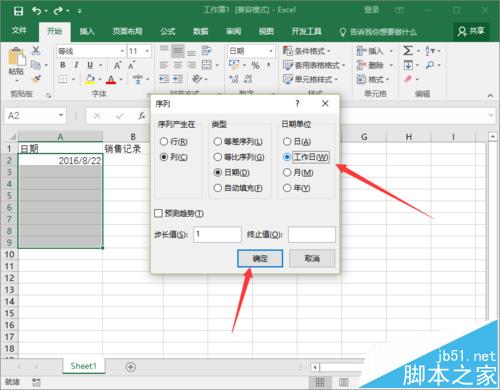Switch to the 公式 Formulas tab
The width and height of the screenshot is (500, 390).
[x=168, y=31]
